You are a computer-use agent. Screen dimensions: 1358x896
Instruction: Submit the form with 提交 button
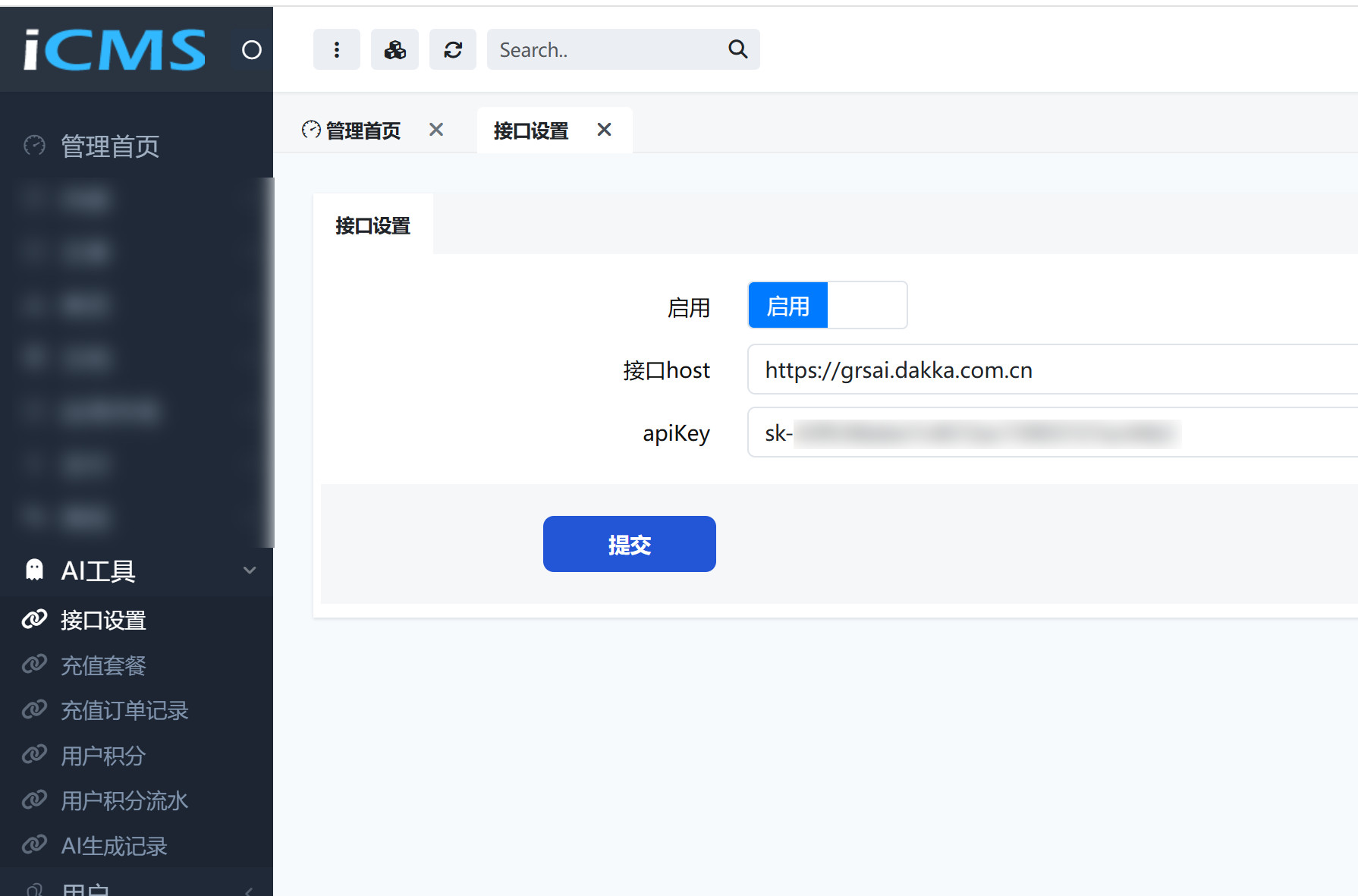coord(629,544)
